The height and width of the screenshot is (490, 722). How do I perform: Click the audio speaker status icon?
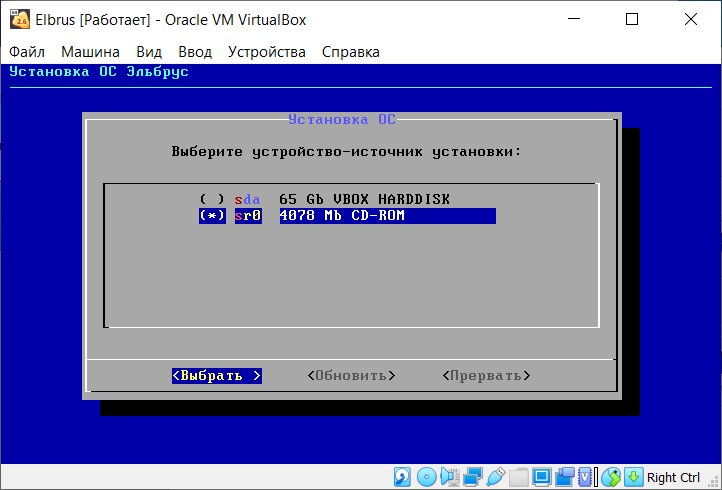tap(450, 477)
